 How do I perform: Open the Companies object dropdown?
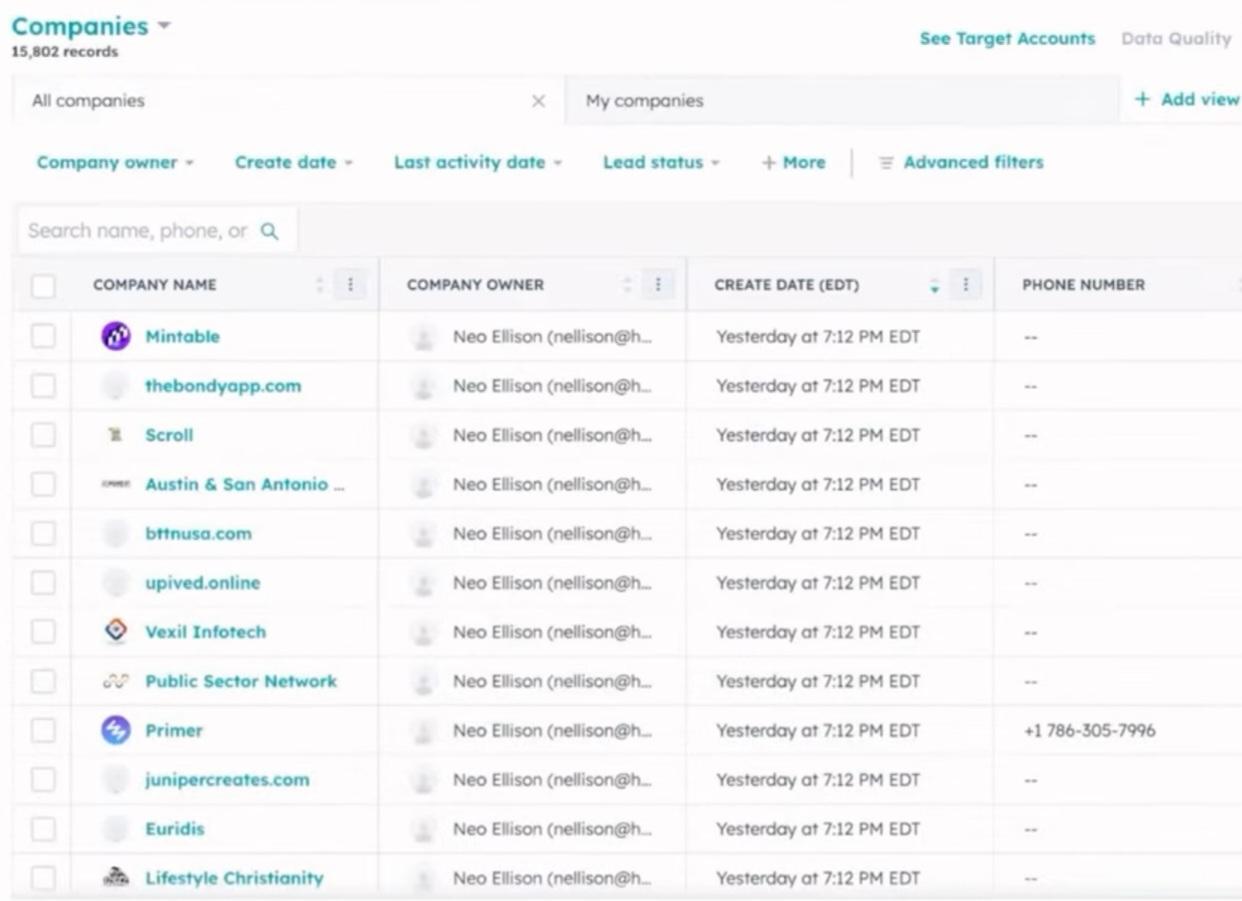coord(91,26)
